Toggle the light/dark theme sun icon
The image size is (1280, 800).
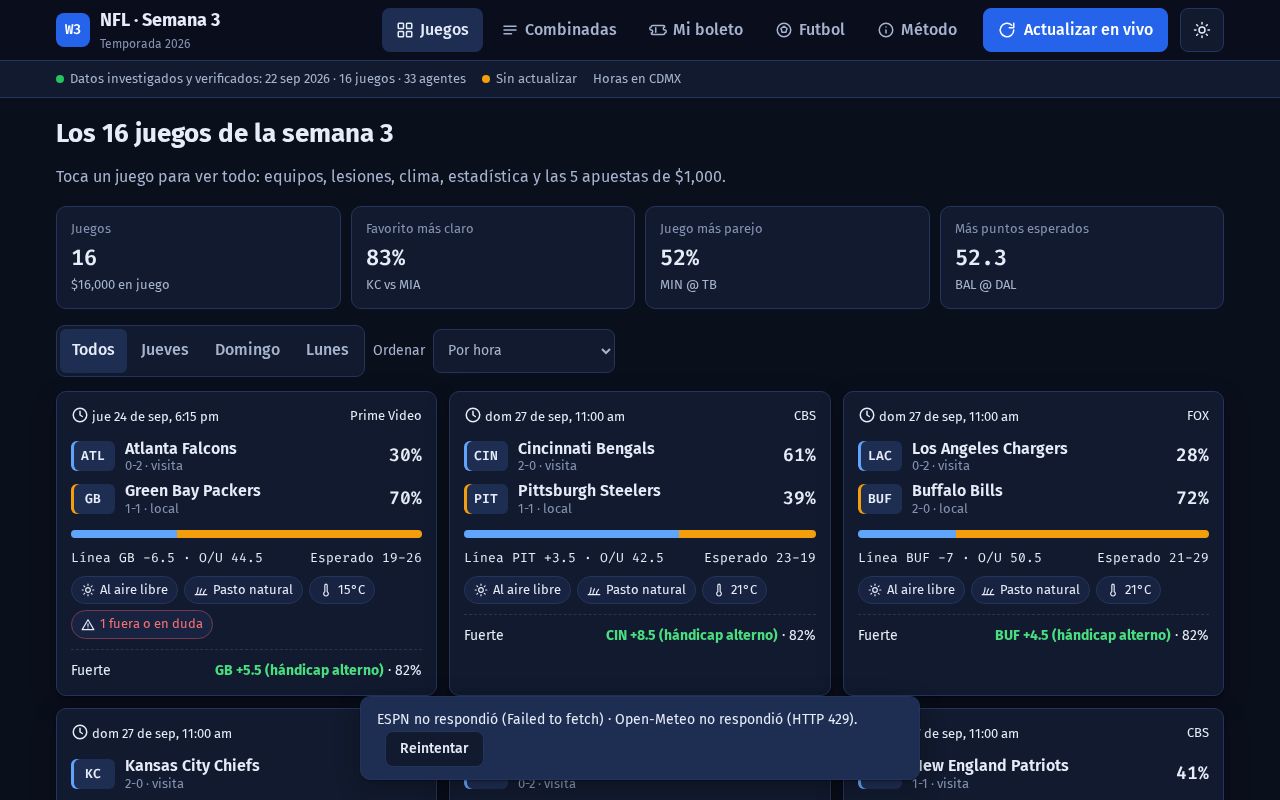[x=1202, y=30]
